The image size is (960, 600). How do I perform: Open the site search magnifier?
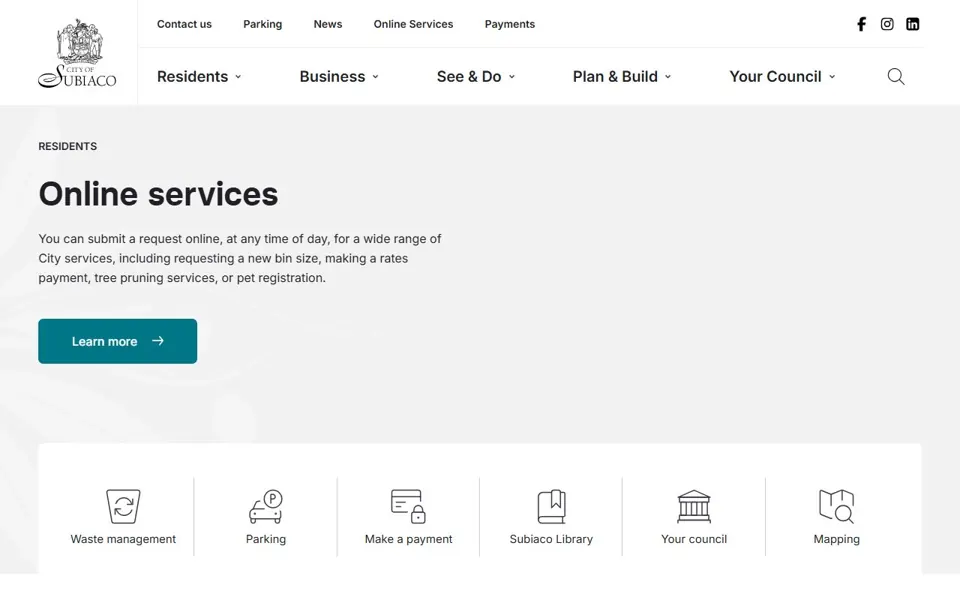click(x=896, y=77)
